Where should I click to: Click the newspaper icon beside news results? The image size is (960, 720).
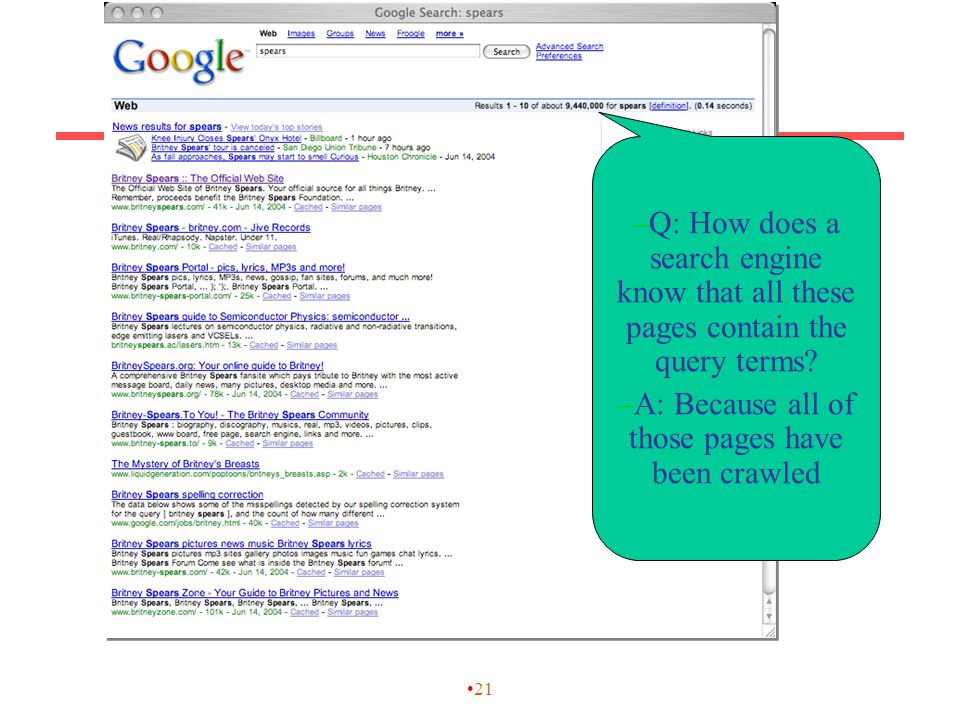(130, 148)
